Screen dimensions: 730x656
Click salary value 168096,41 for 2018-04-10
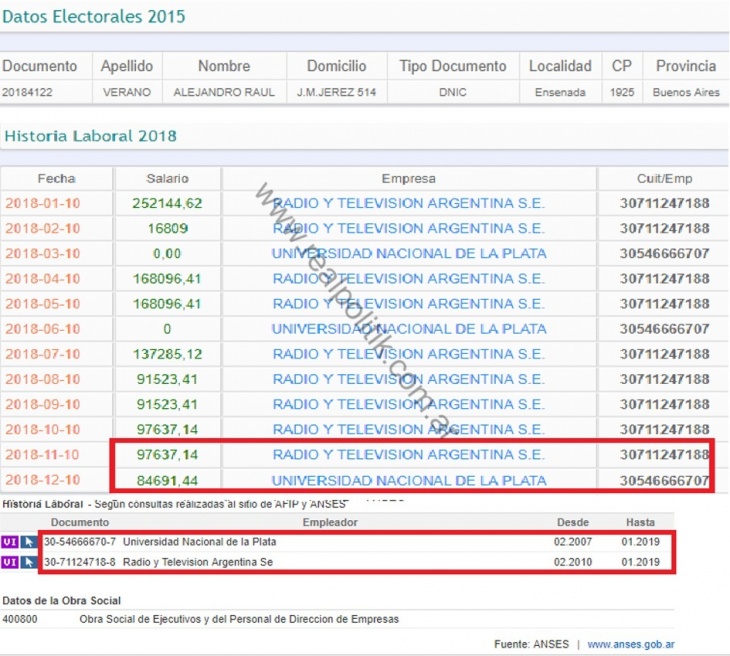click(167, 279)
